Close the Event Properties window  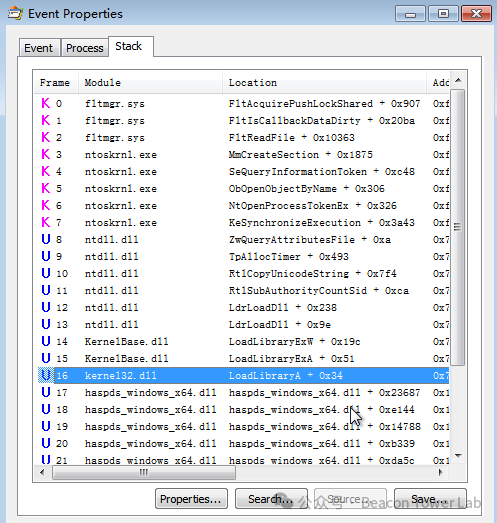point(476,14)
